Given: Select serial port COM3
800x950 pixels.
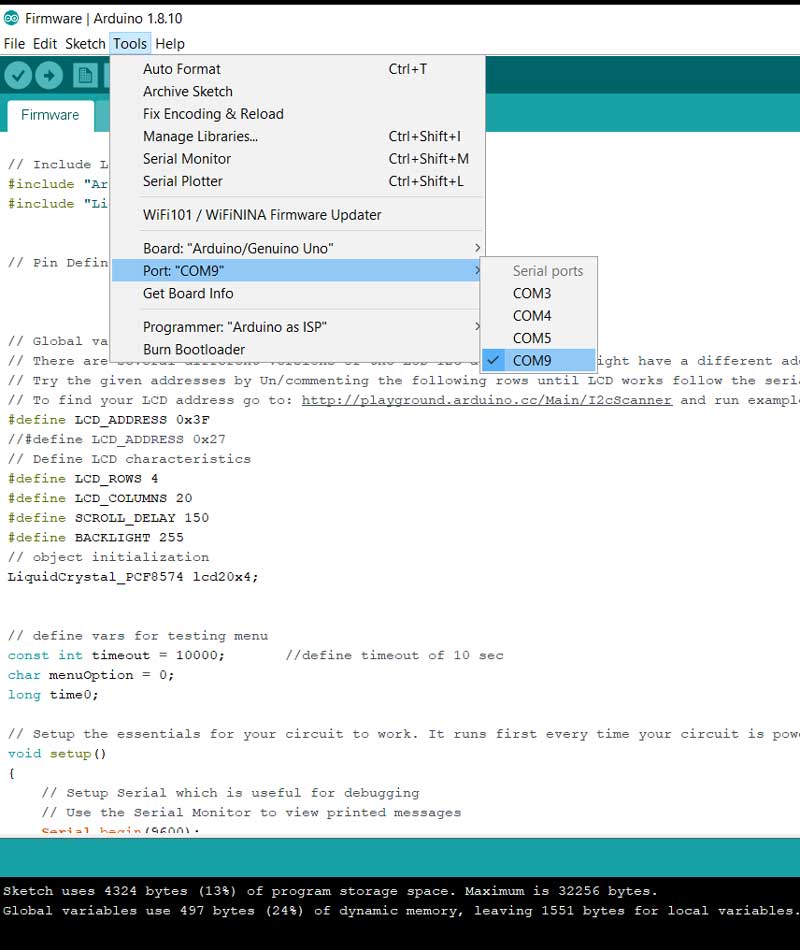Looking at the screenshot, I should (539, 293).
